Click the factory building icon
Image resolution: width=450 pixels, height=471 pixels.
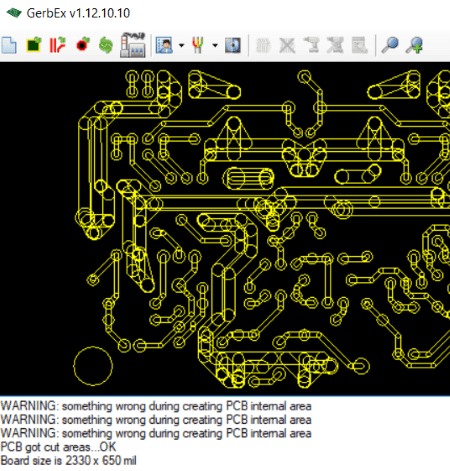(x=133, y=45)
